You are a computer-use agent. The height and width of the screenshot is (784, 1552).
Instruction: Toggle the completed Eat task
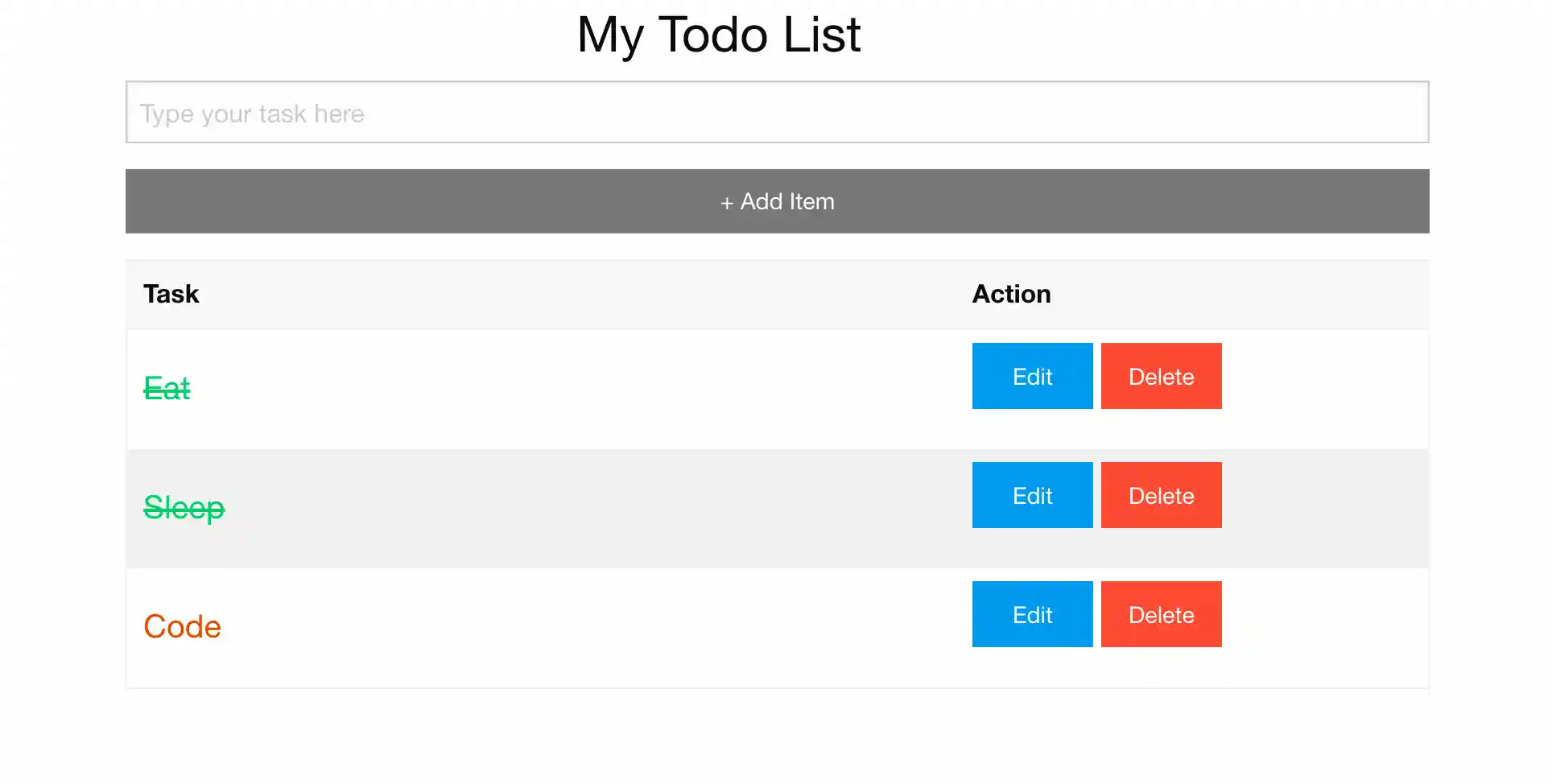coord(167,389)
